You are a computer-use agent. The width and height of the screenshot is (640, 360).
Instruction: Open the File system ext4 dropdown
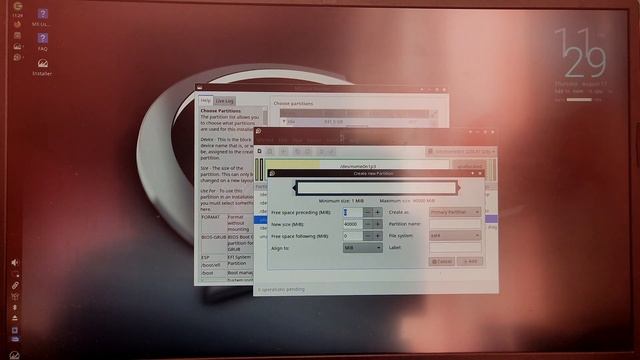(455, 236)
